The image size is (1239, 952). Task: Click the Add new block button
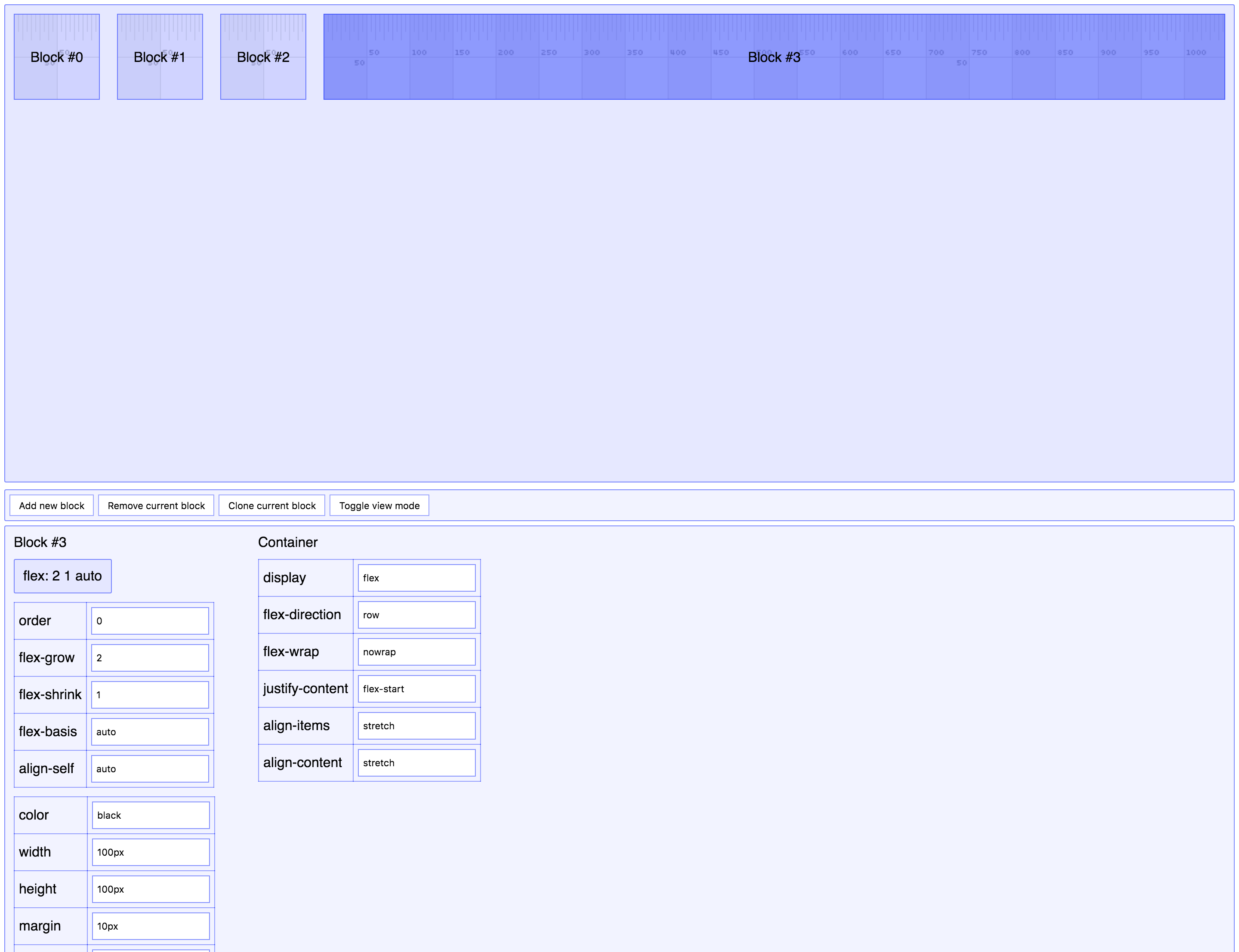[x=52, y=506]
